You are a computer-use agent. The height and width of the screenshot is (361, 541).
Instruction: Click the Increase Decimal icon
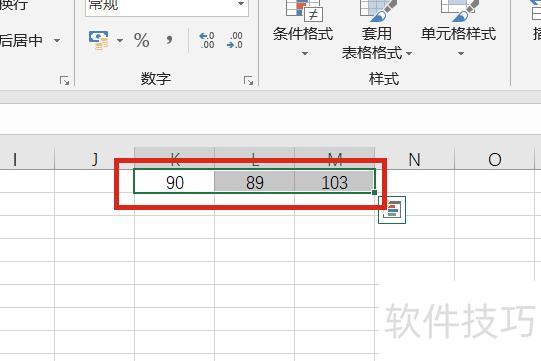(207, 40)
